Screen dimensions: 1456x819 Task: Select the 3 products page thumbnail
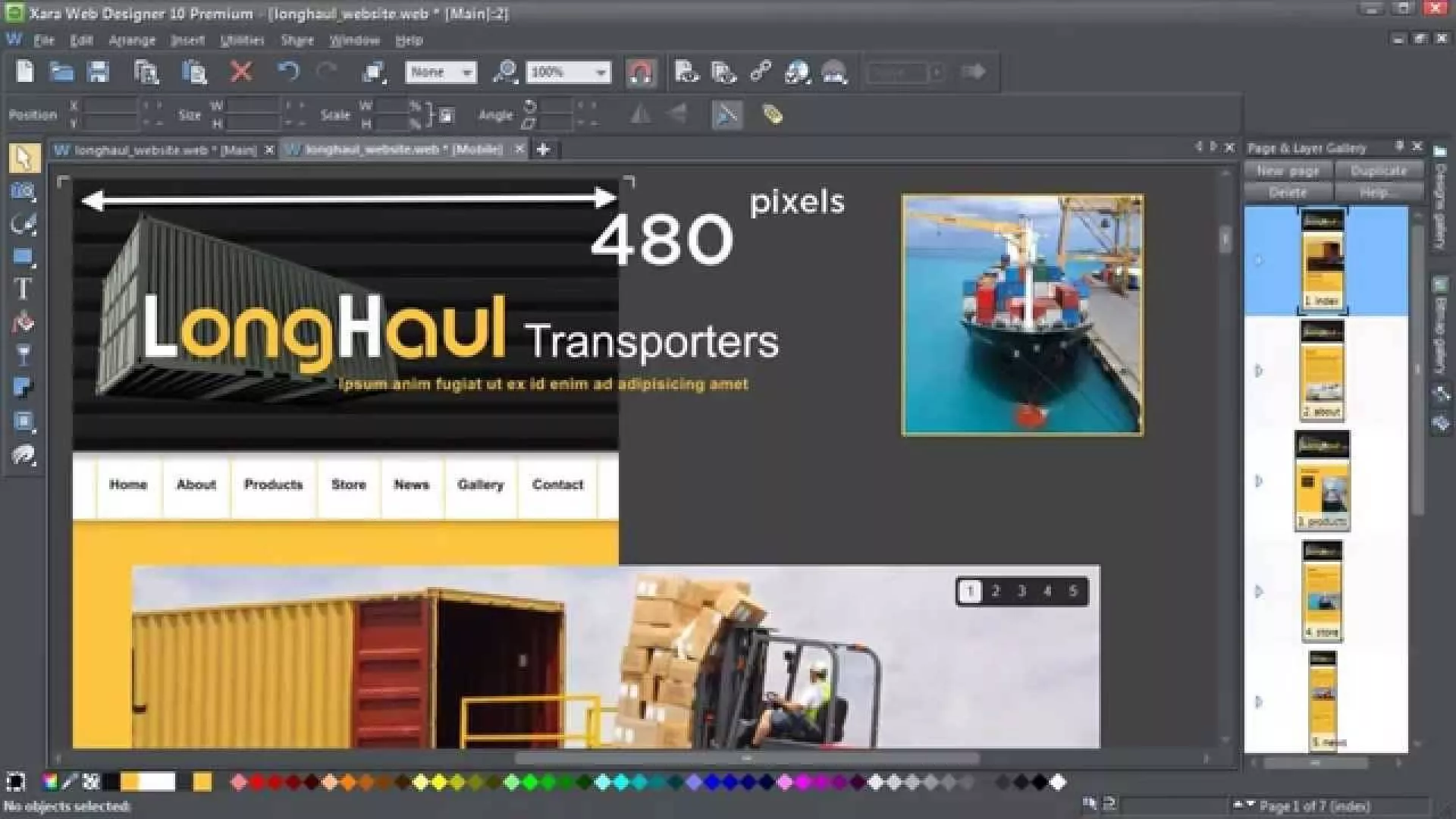1322,481
